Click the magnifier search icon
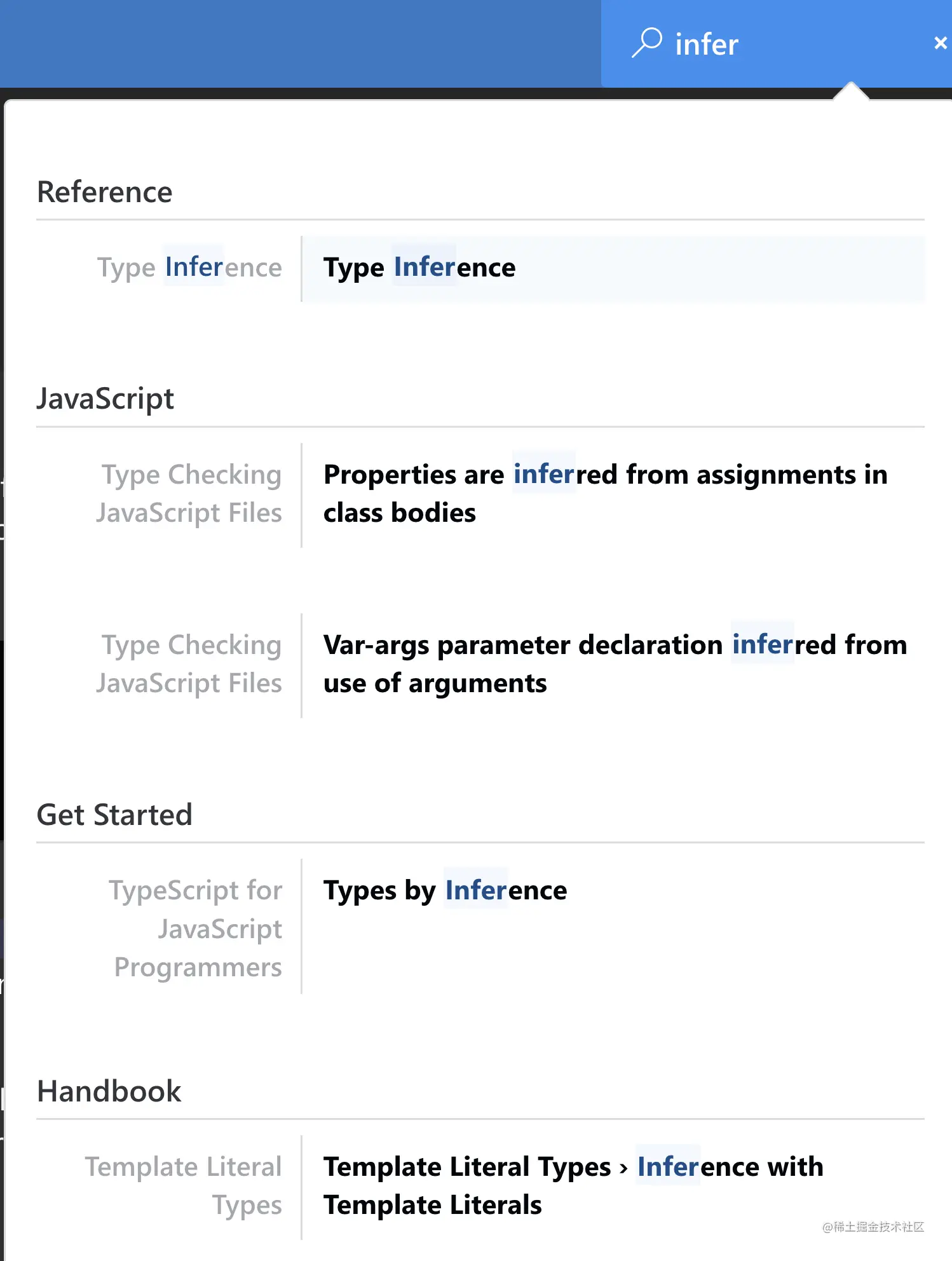Viewport: 952px width, 1261px height. [647, 43]
